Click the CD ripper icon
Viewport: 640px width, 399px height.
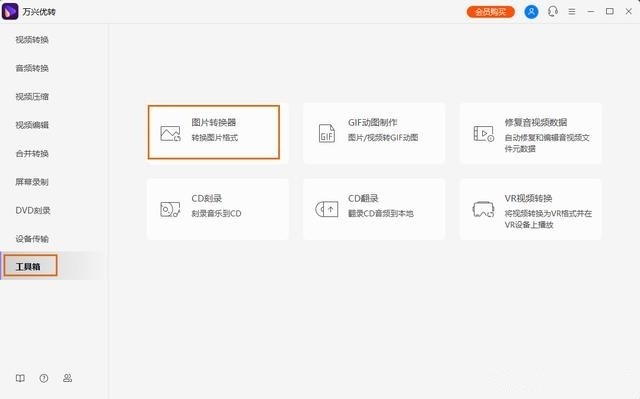327,209
